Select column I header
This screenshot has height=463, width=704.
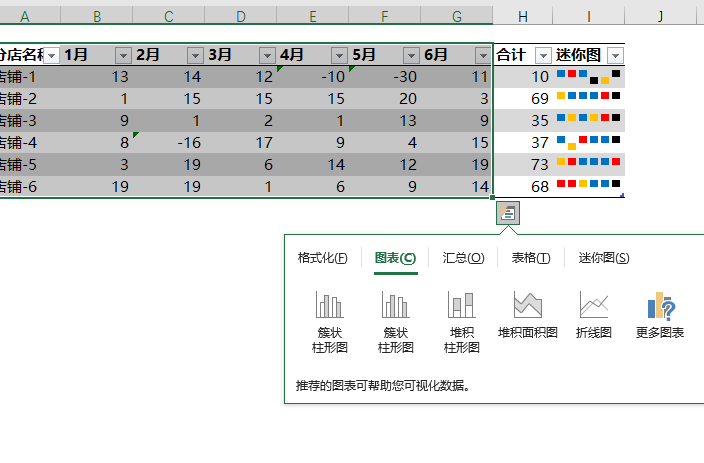[589, 16]
